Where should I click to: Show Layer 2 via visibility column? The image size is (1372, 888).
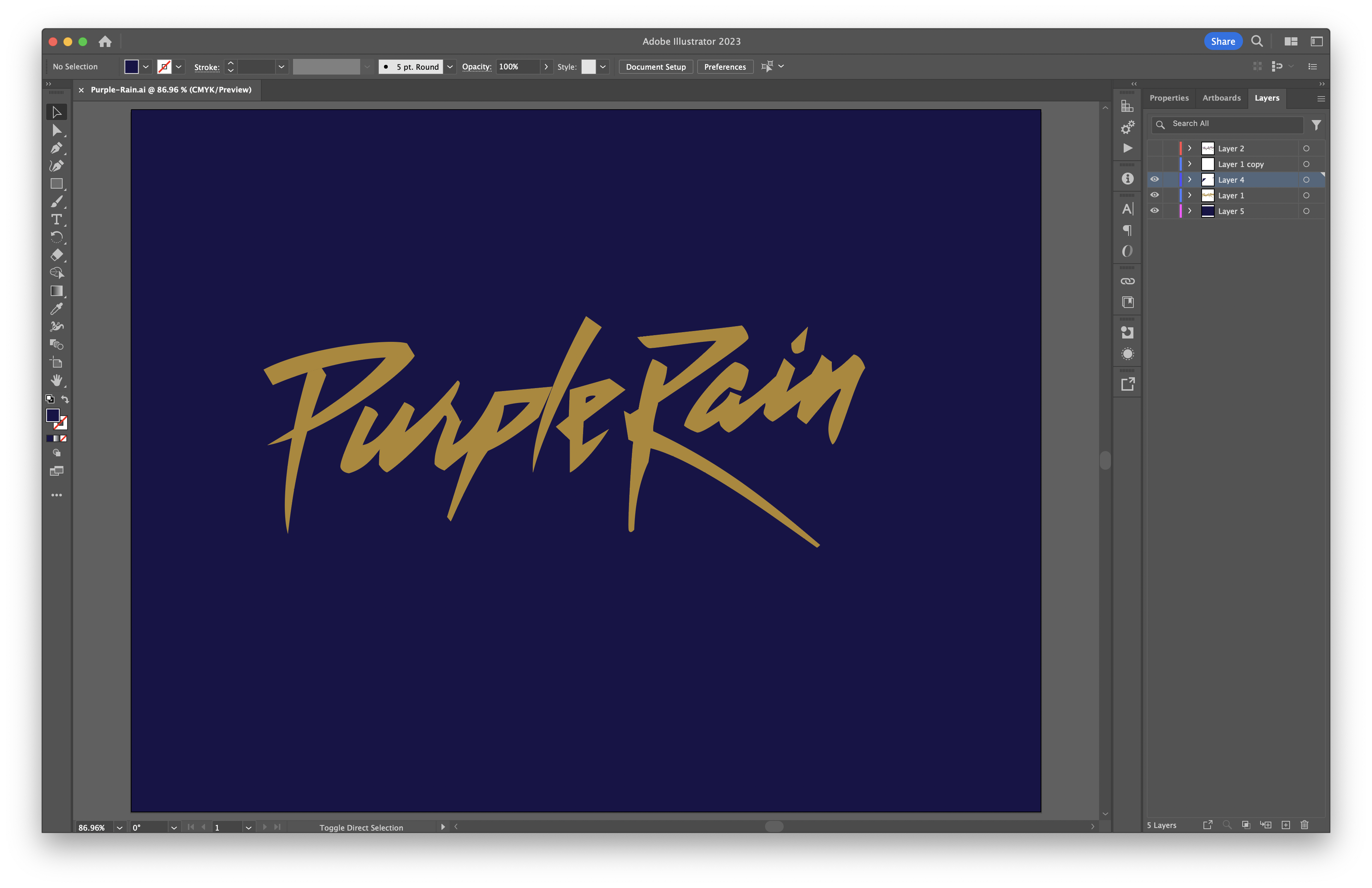tap(1155, 148)
